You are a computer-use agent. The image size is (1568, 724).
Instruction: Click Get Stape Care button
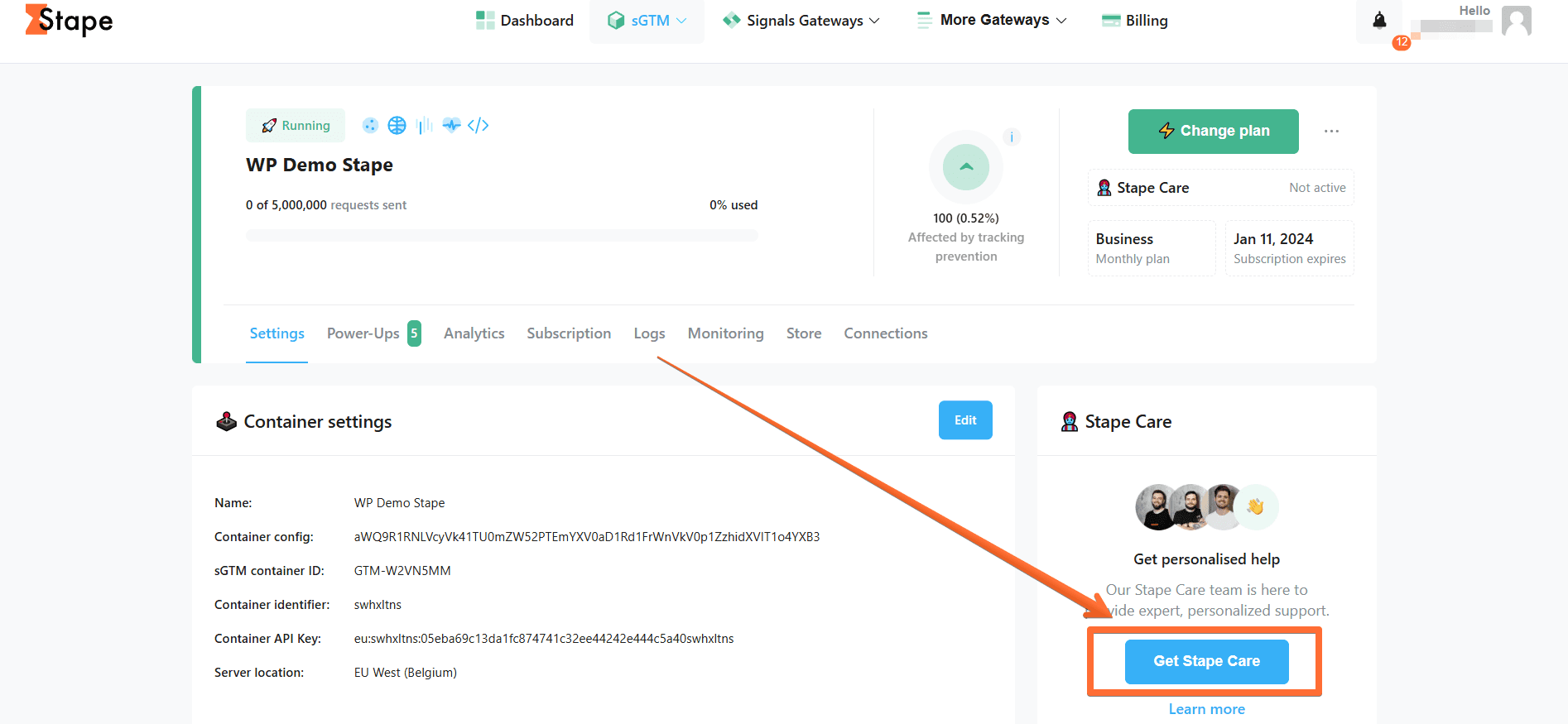tap(1206, 661)
